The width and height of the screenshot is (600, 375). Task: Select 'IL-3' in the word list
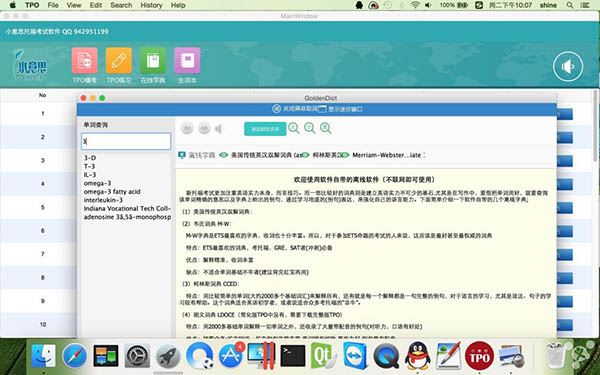tap(90, 174)
